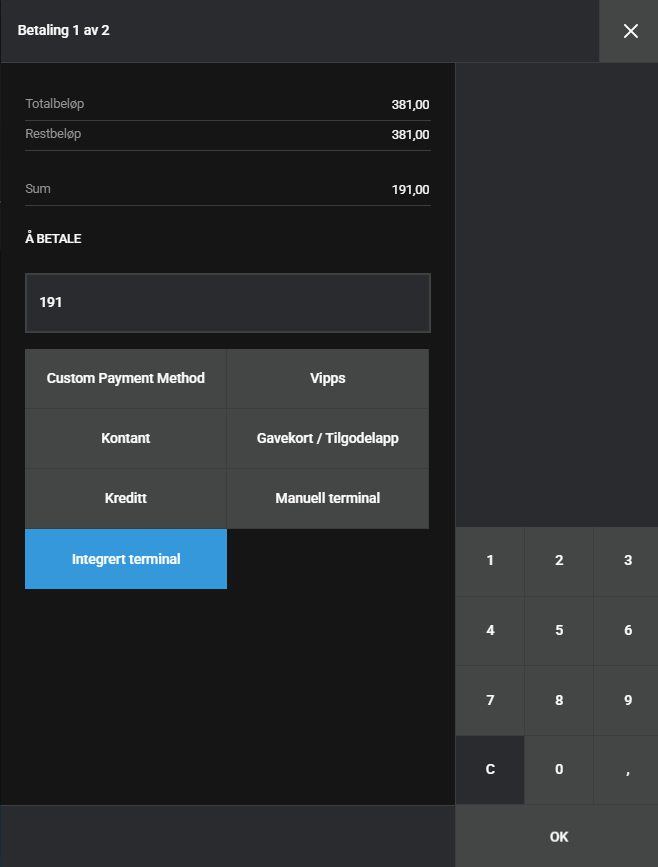Tap keypad digit 3

click(627, 561)
